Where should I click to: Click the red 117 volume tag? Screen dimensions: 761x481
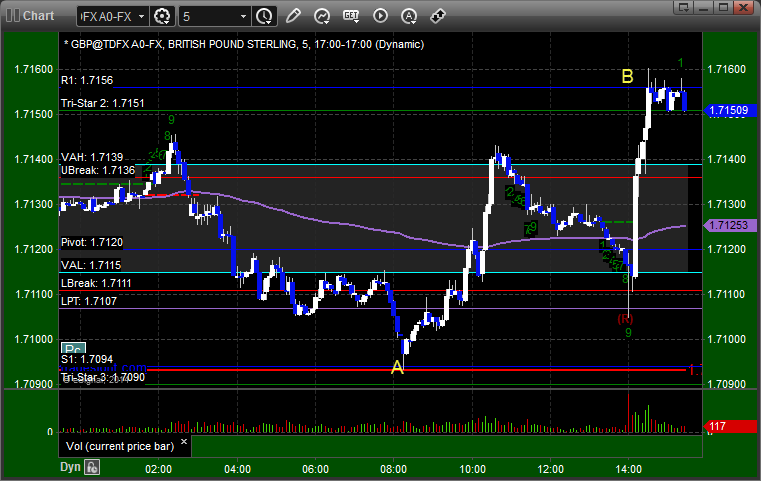tap(729, 427)
